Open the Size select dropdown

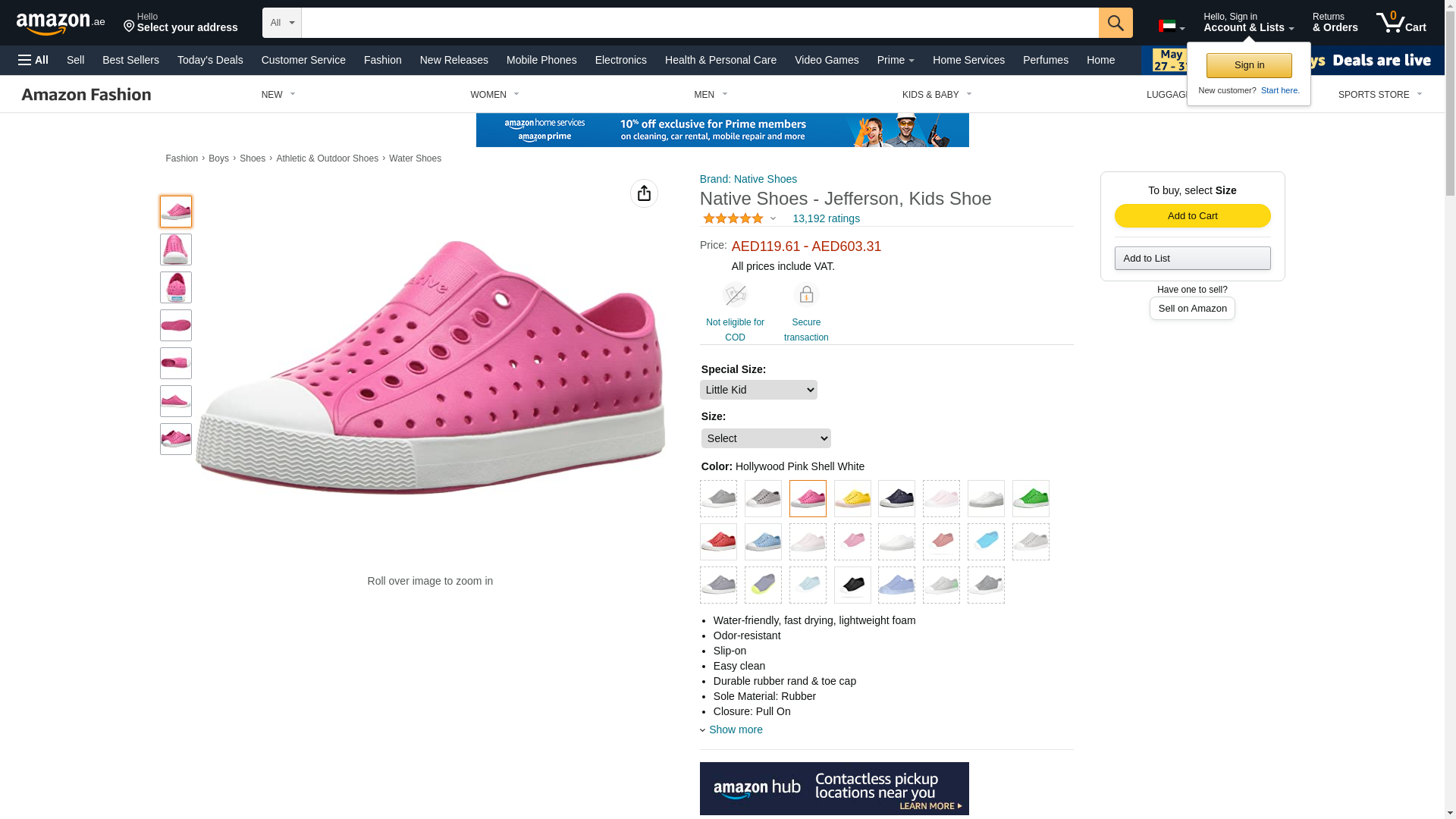pyautogui.click(x=766, y=438)
